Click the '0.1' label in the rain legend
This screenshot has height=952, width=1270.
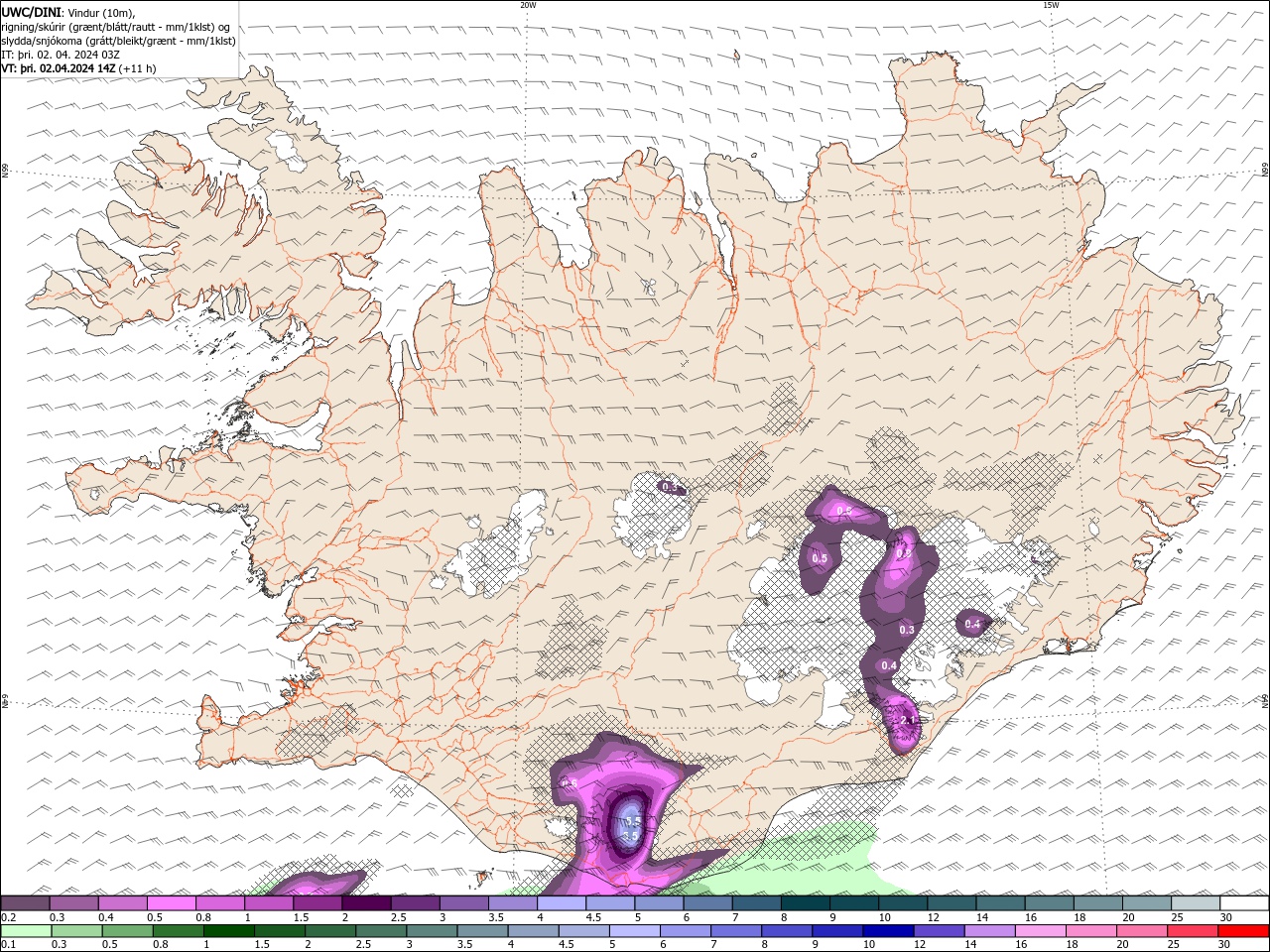click(9, 945)
